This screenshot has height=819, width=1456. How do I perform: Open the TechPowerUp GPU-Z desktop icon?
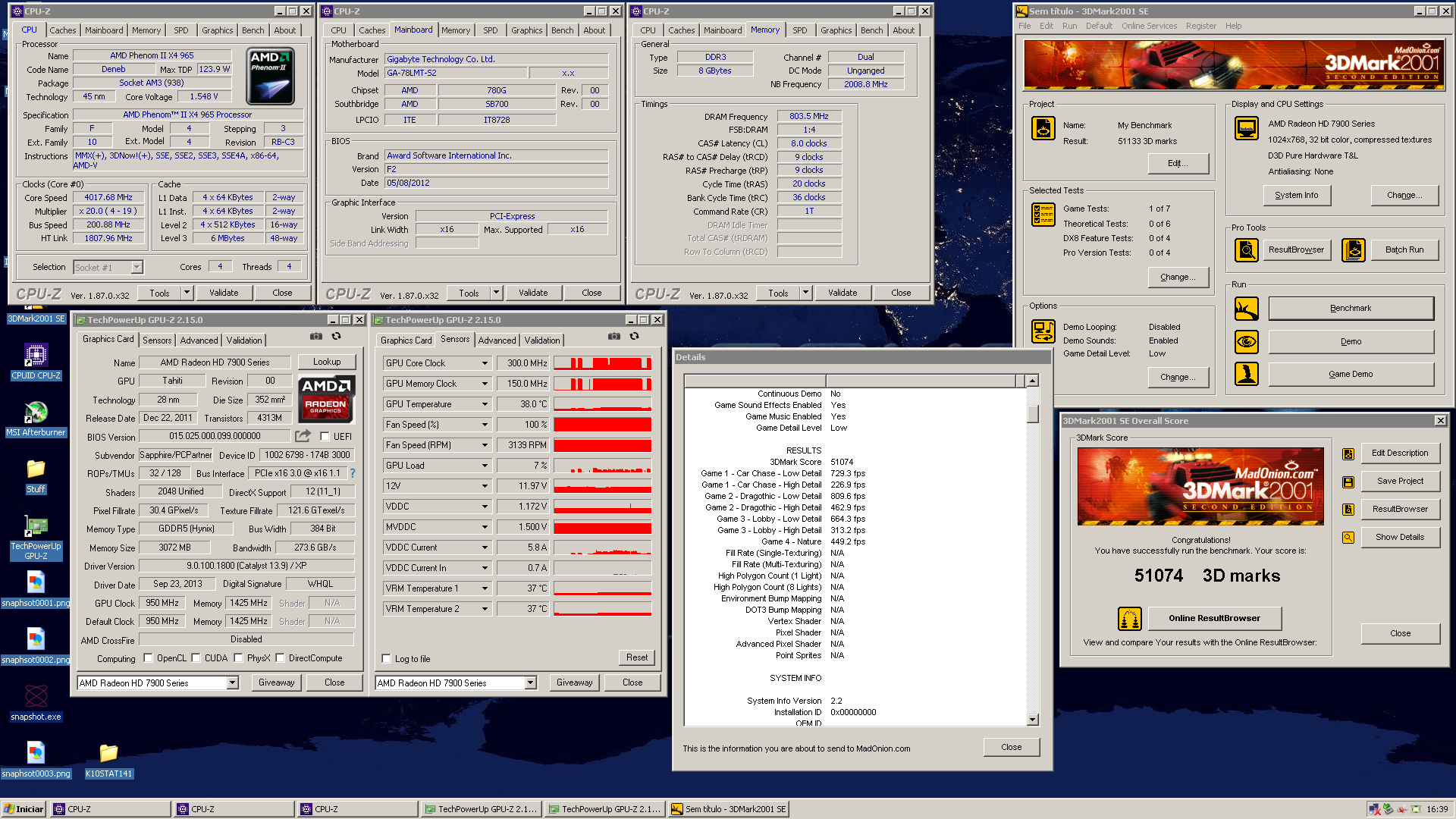coord(36,537)
